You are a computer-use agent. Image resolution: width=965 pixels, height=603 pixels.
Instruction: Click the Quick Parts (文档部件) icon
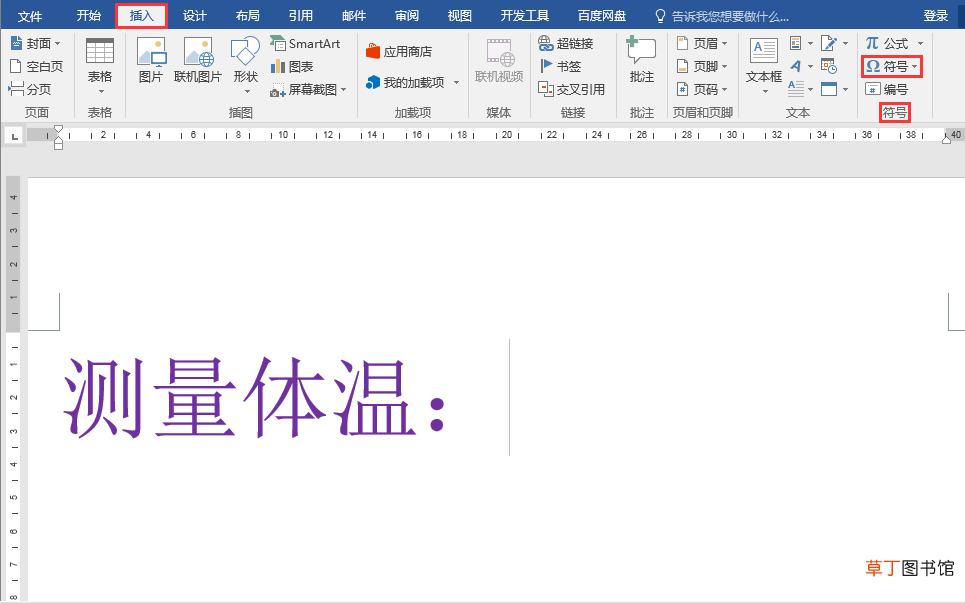(796, 43)
